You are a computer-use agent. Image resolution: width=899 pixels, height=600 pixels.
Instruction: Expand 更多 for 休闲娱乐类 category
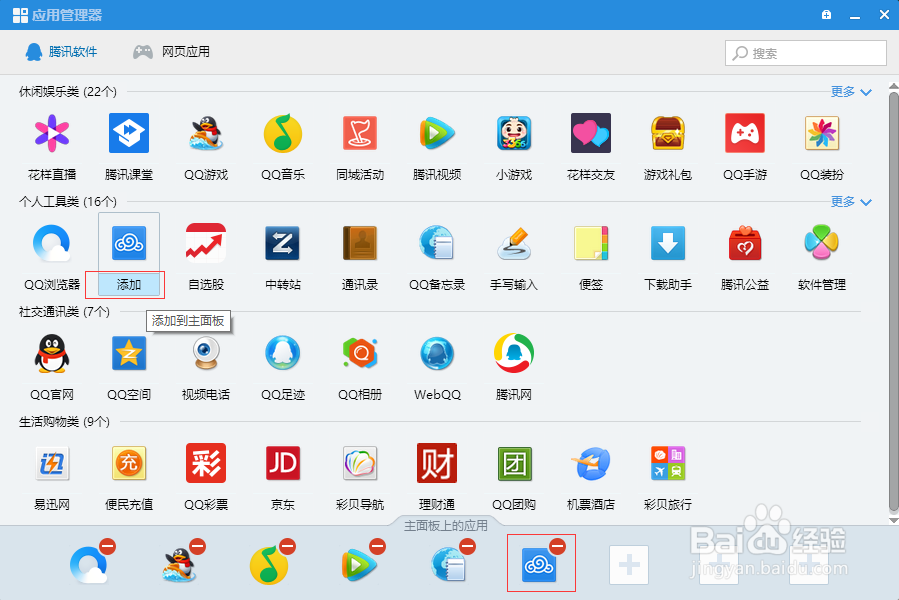(851, 92)
